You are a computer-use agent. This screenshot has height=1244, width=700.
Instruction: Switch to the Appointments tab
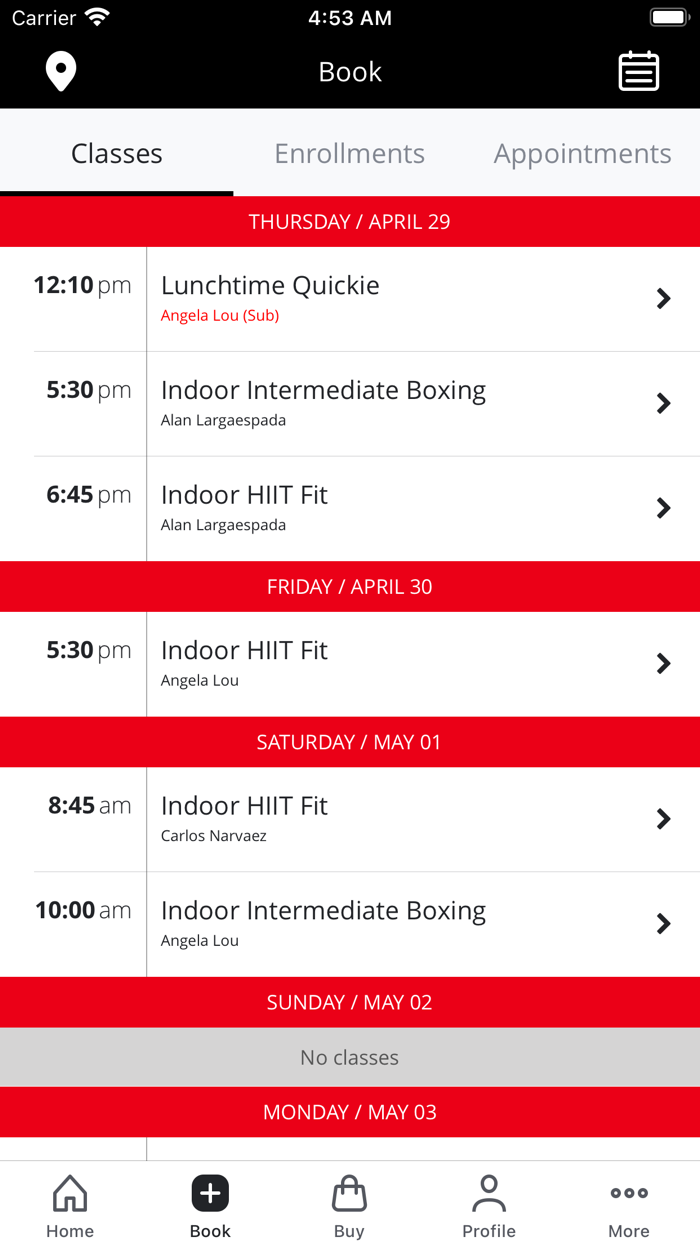582,153
